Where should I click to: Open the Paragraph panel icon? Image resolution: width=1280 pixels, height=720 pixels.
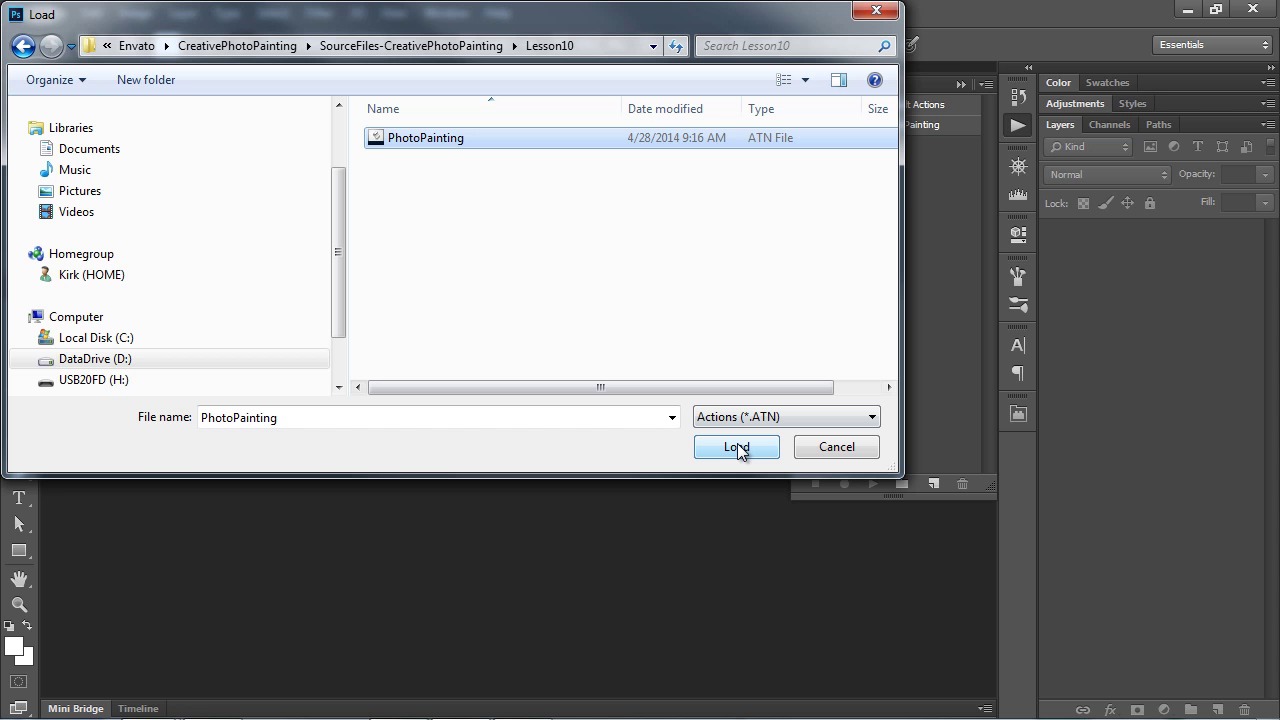(x=1018, y=373)
